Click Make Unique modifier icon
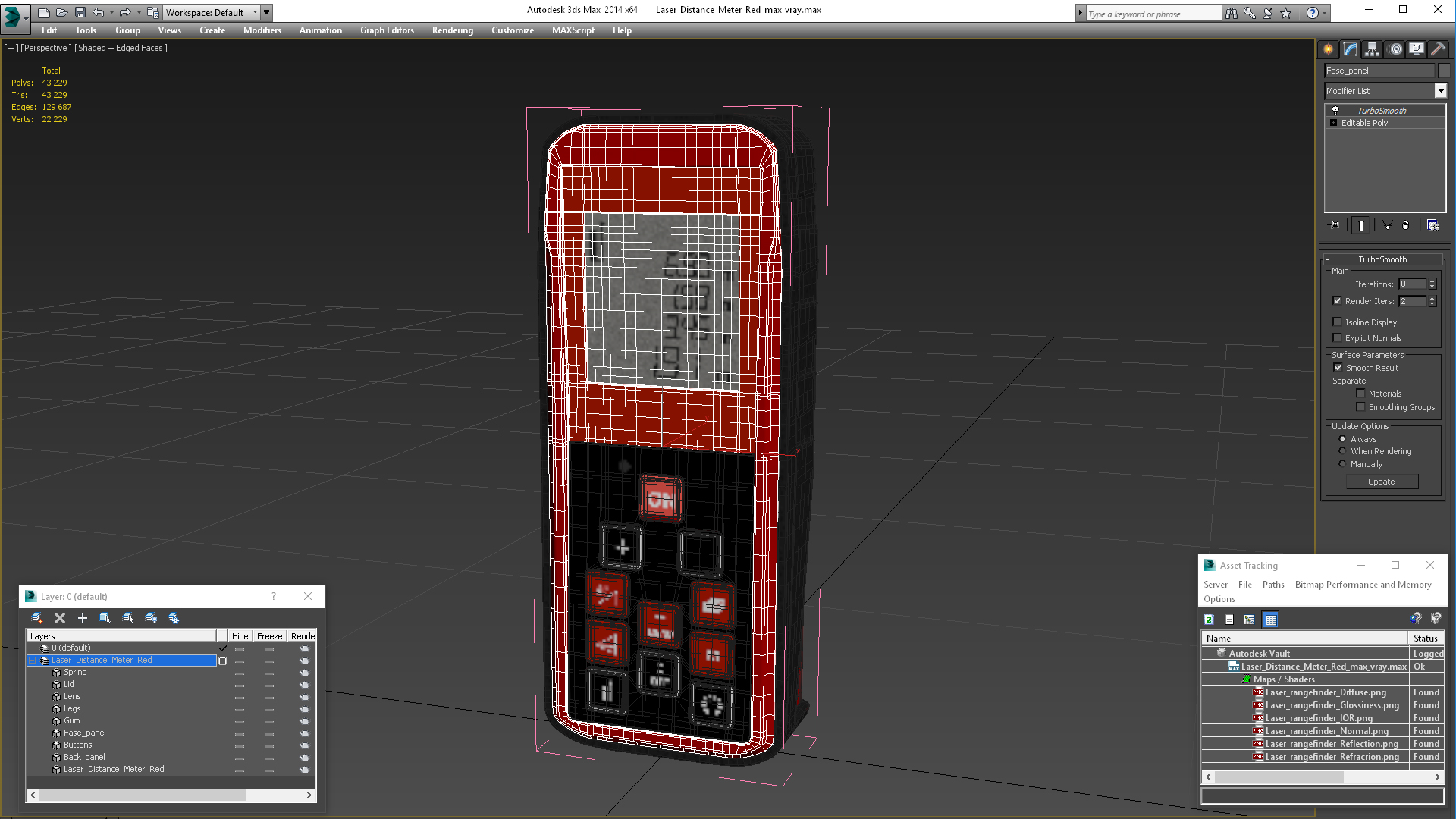The width and height of the screenshot is (1456, 819). click(x=1387, y=225)
